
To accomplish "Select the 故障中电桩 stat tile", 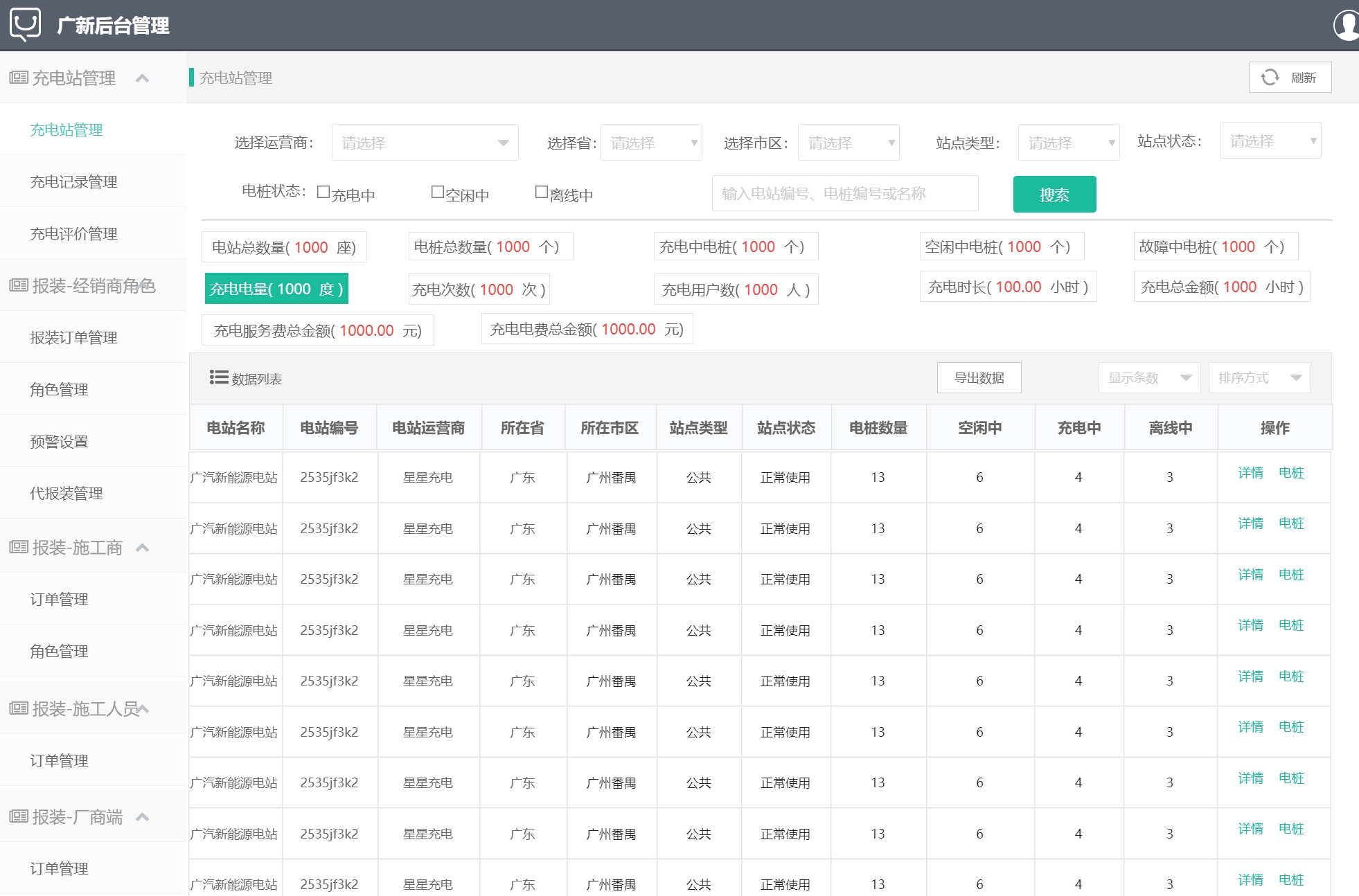I will pos(1216,247).
